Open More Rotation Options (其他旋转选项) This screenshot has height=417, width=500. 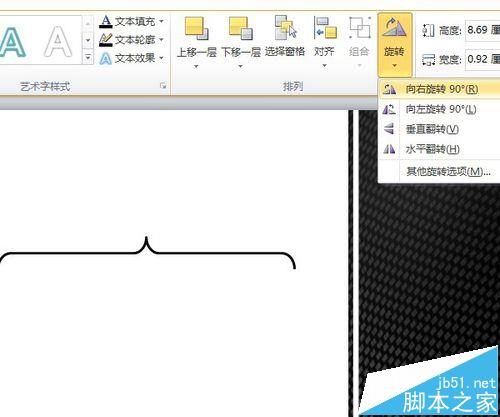point(439,171)
